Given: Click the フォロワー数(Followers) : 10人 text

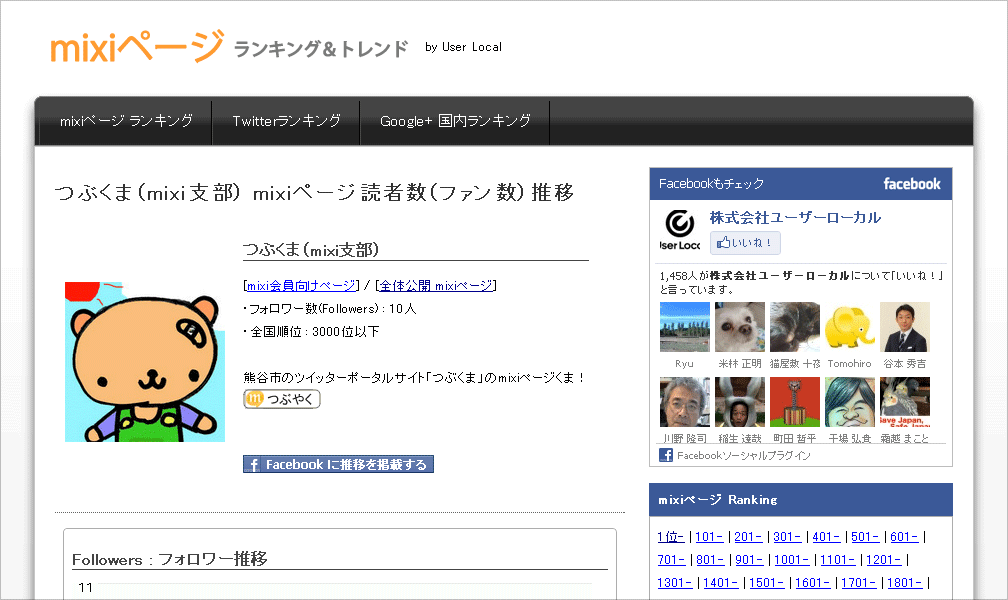Looking at the screenshot, I should coord(332,309).
